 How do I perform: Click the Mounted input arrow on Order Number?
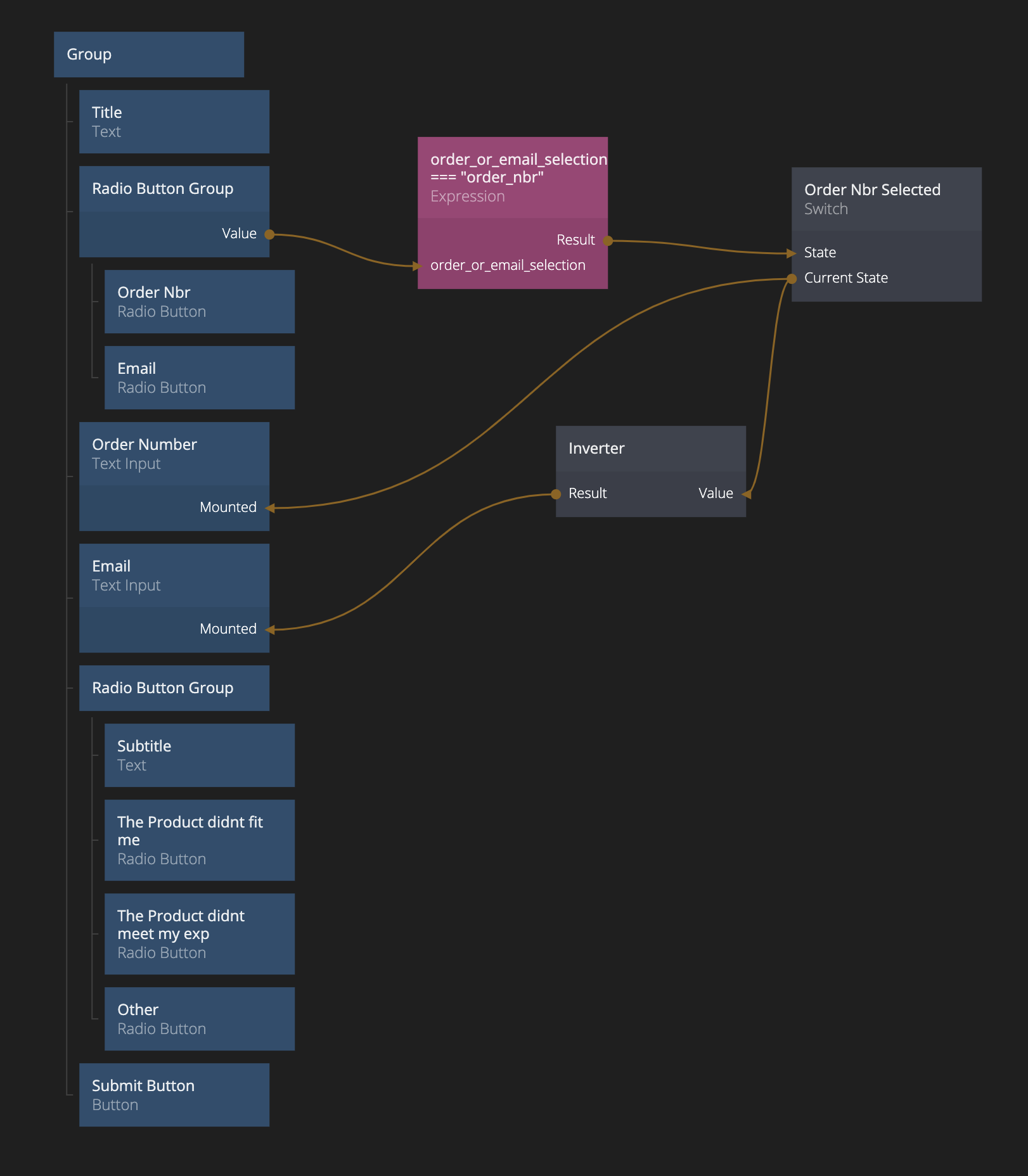point(270,508)
